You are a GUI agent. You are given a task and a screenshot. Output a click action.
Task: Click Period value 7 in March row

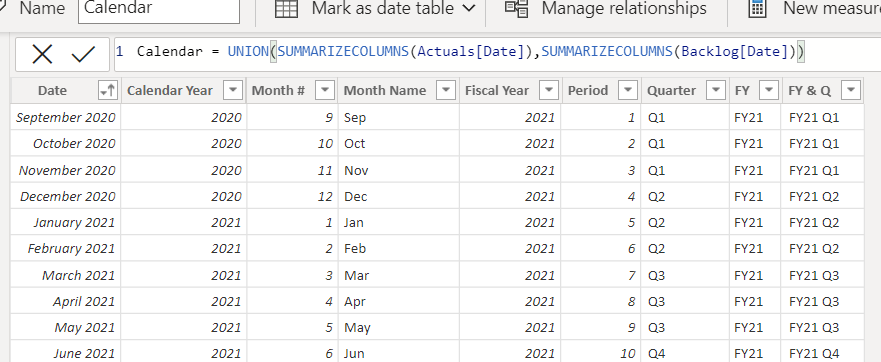(601, 275)
